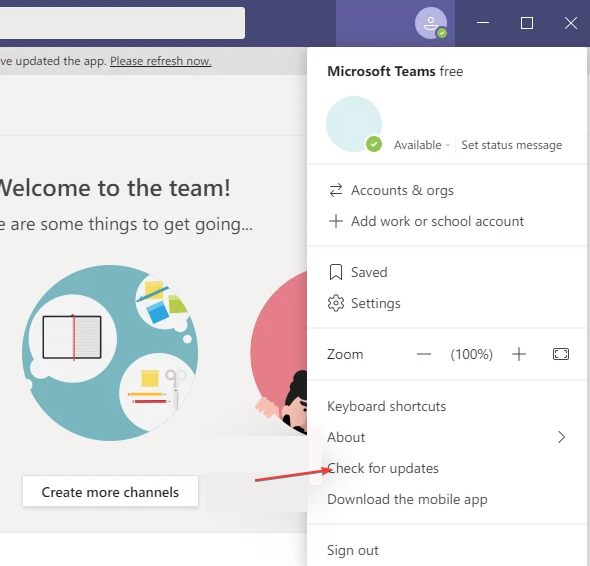
Task: Open the Available status dropdown
Action: pyautogui.click(x=422, y=145)
